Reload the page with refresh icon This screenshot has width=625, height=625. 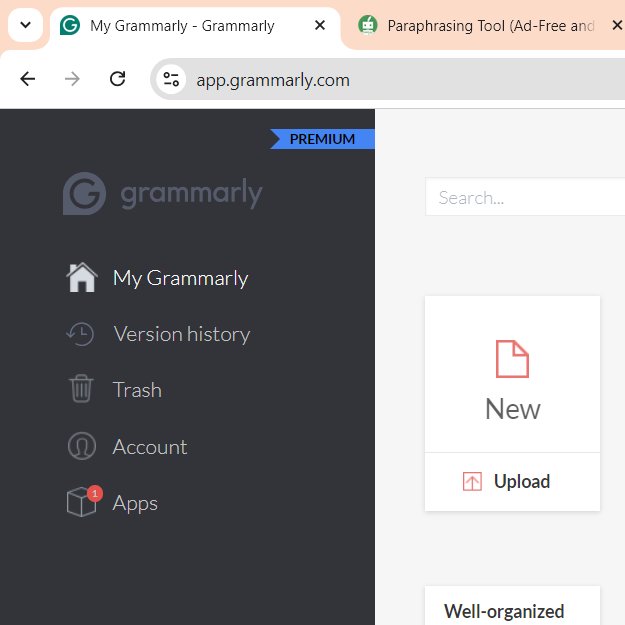click(118, 79)
